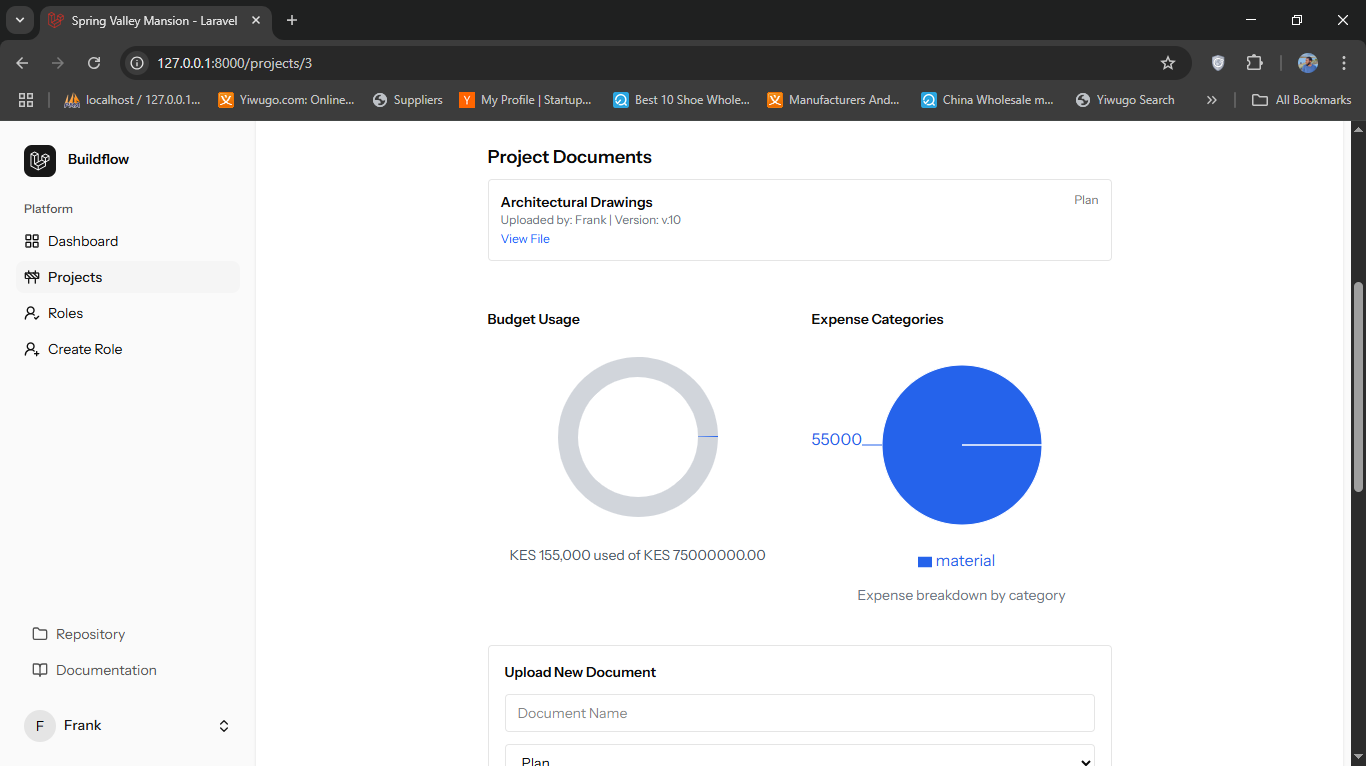Focus the Document Name input field

click(800, 713)
